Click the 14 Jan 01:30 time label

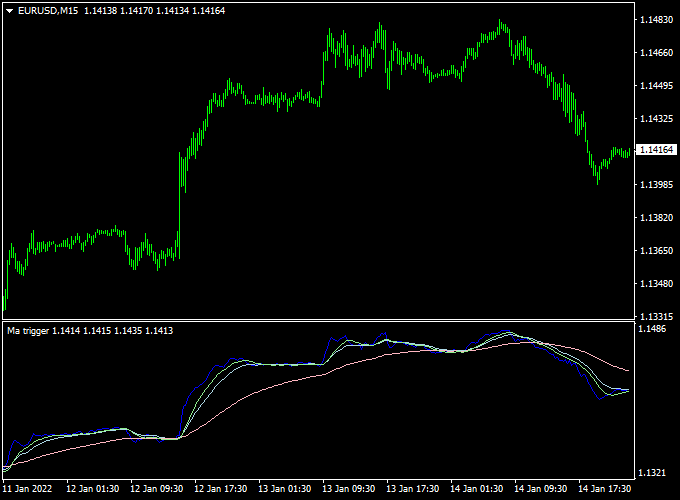tap(477, 489)
